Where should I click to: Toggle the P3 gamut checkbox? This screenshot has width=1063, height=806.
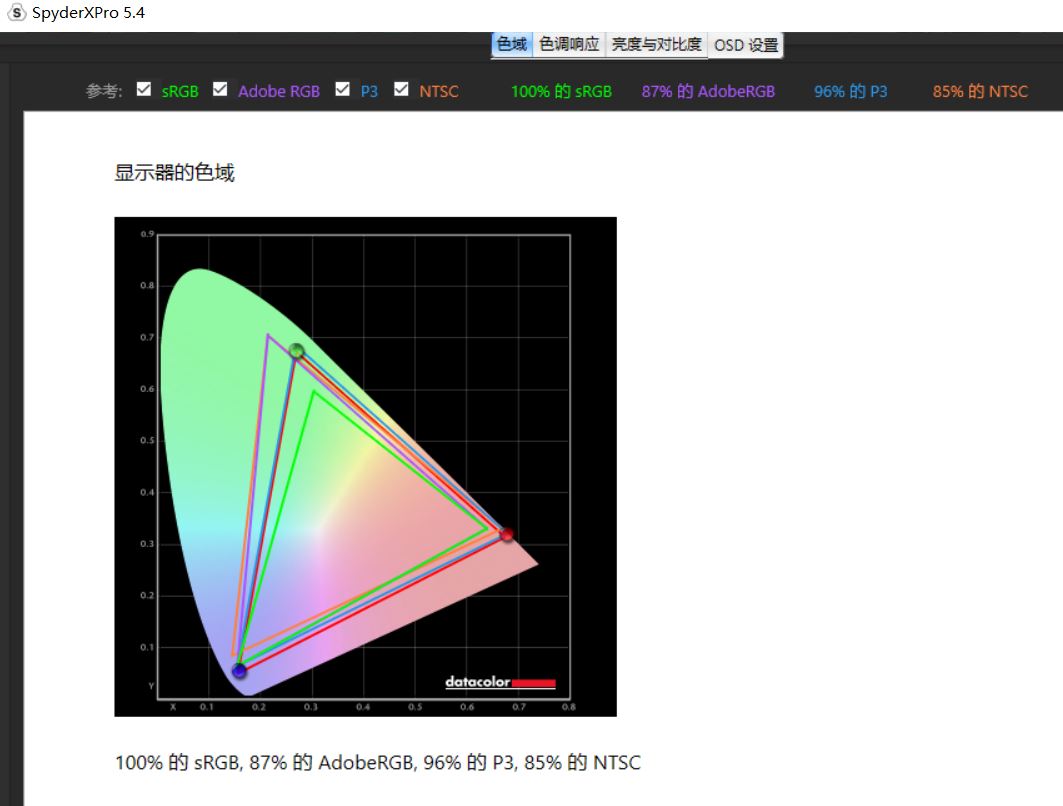coord(343,88)
